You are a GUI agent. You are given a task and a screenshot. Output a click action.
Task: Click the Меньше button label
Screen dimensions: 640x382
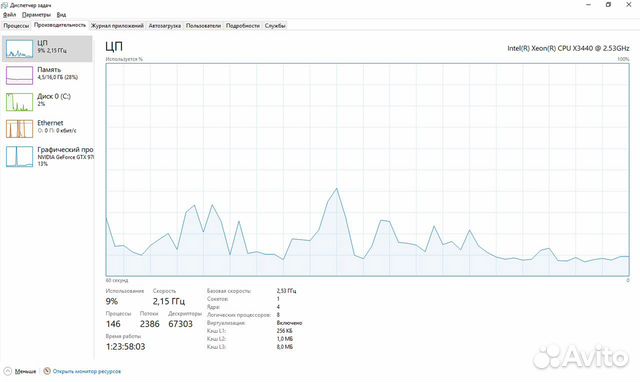tap(25, 372)
